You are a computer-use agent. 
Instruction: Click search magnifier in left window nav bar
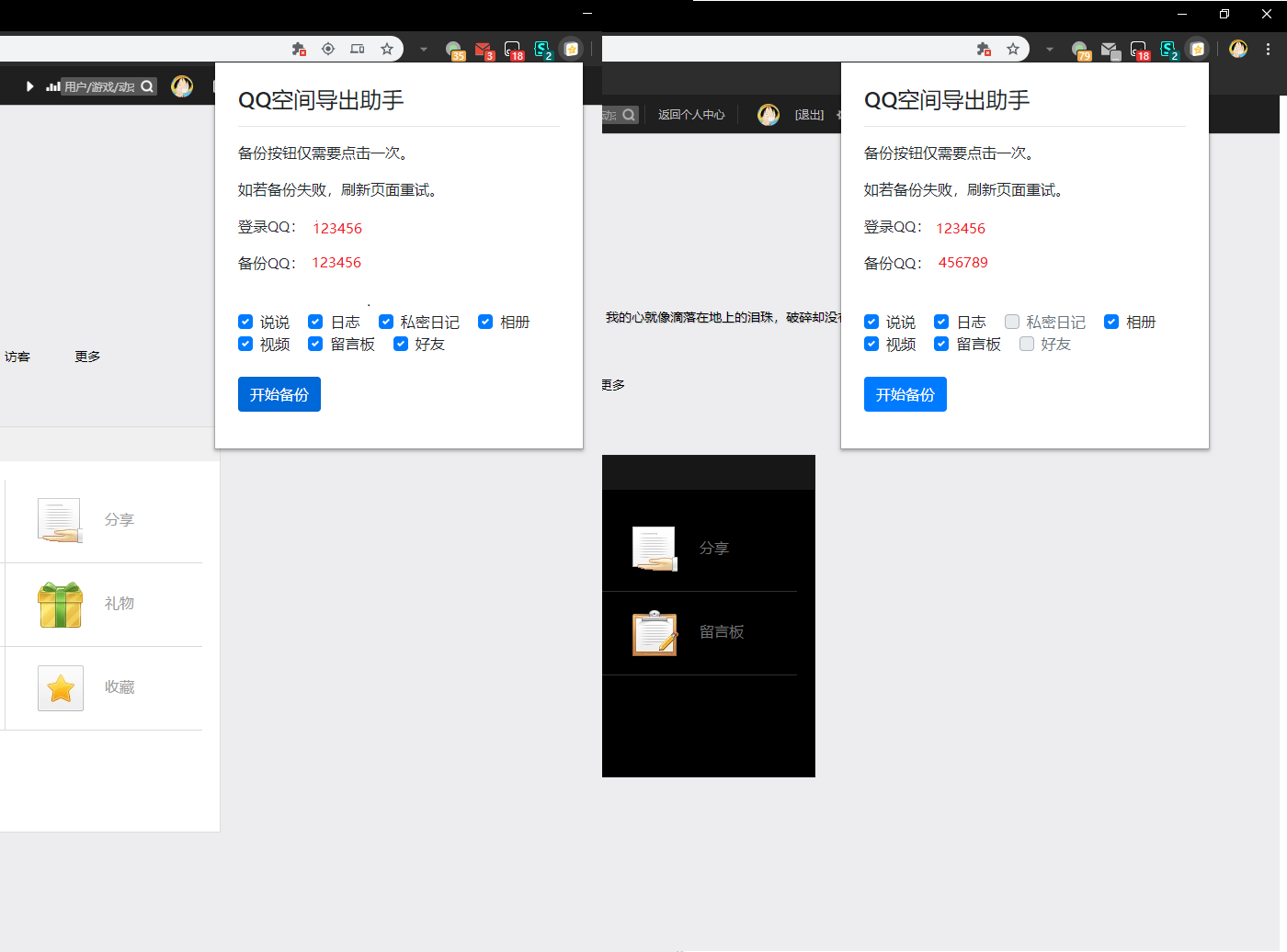(x=146, y=86)
